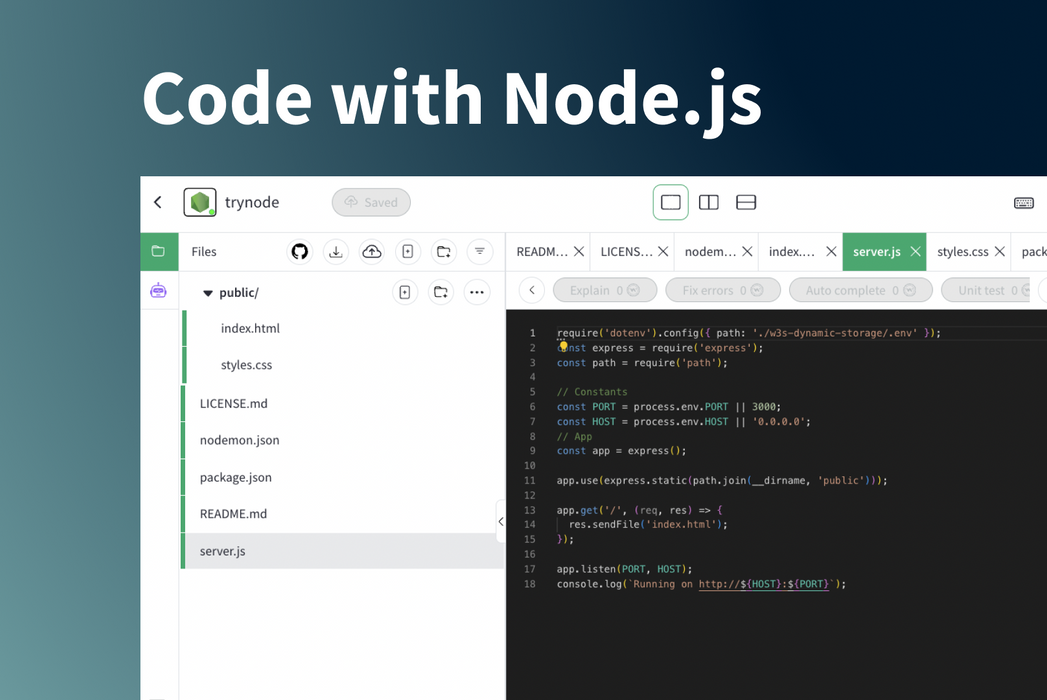Select the Files panel folder icon

(x=159, y=251)
